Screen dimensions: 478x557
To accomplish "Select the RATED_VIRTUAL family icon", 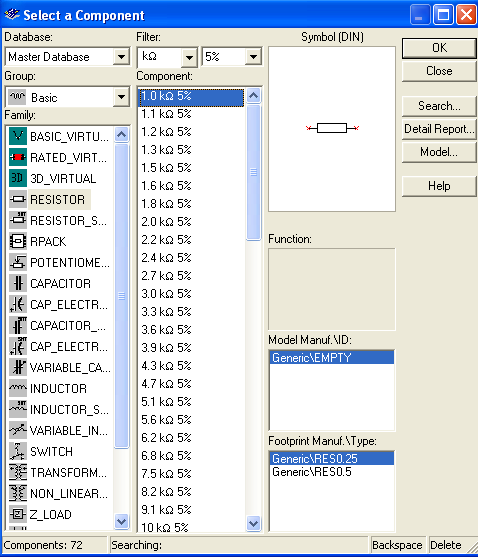I will tap(18, 157).
